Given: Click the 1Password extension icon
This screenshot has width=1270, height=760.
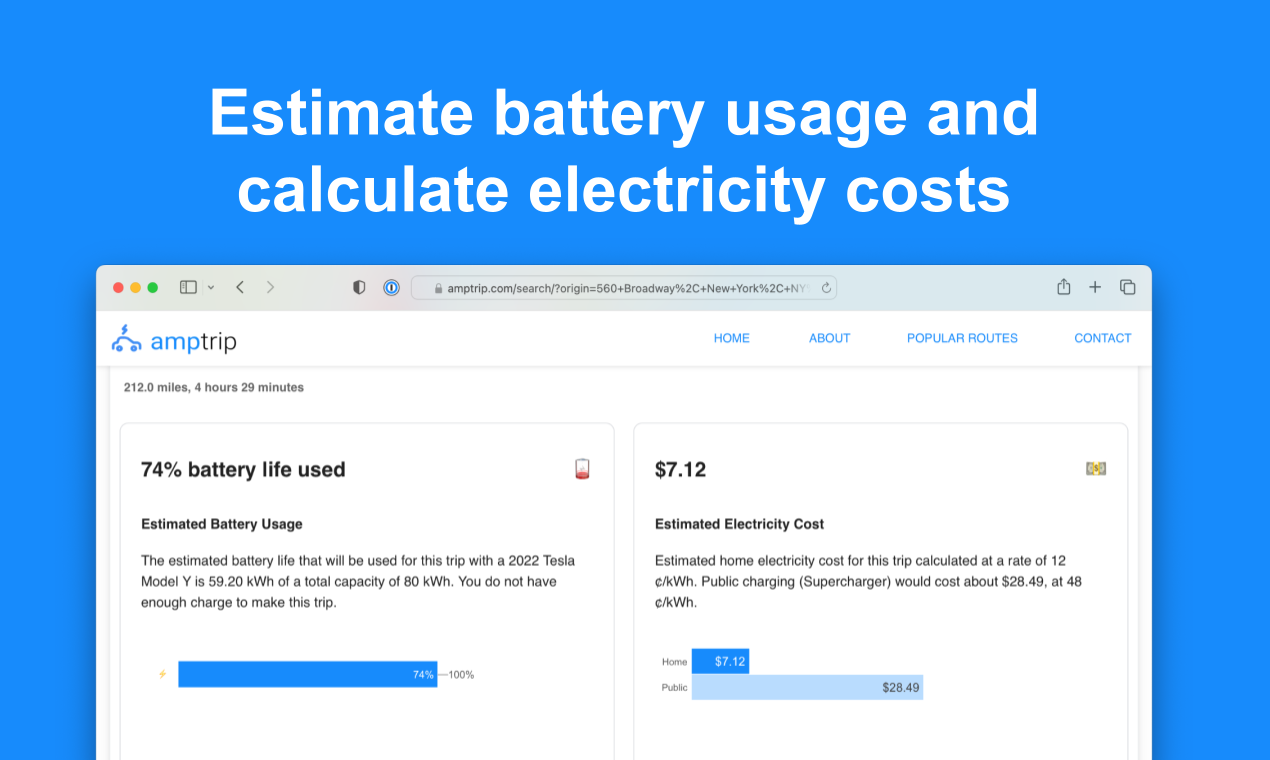Looking at the screenshot, I should click(x=391, y=287).
